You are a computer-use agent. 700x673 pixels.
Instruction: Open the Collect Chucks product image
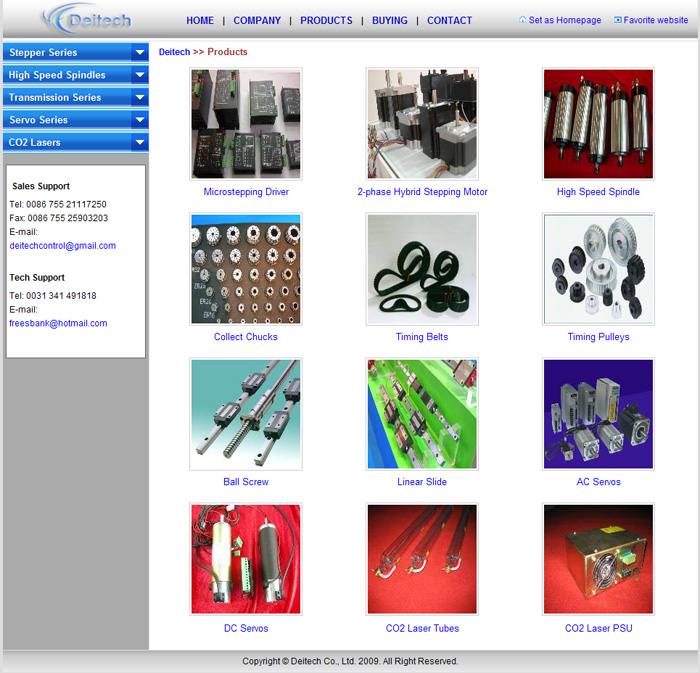click(x=246, y=269)
